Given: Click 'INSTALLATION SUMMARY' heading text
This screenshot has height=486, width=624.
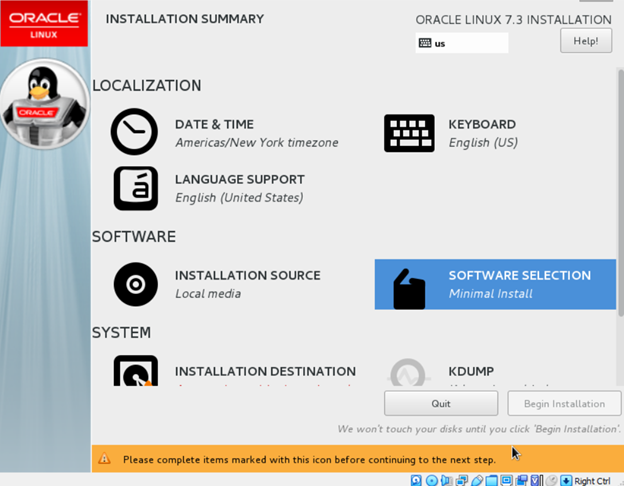Looking at the screenshot, I should point(185,19).
